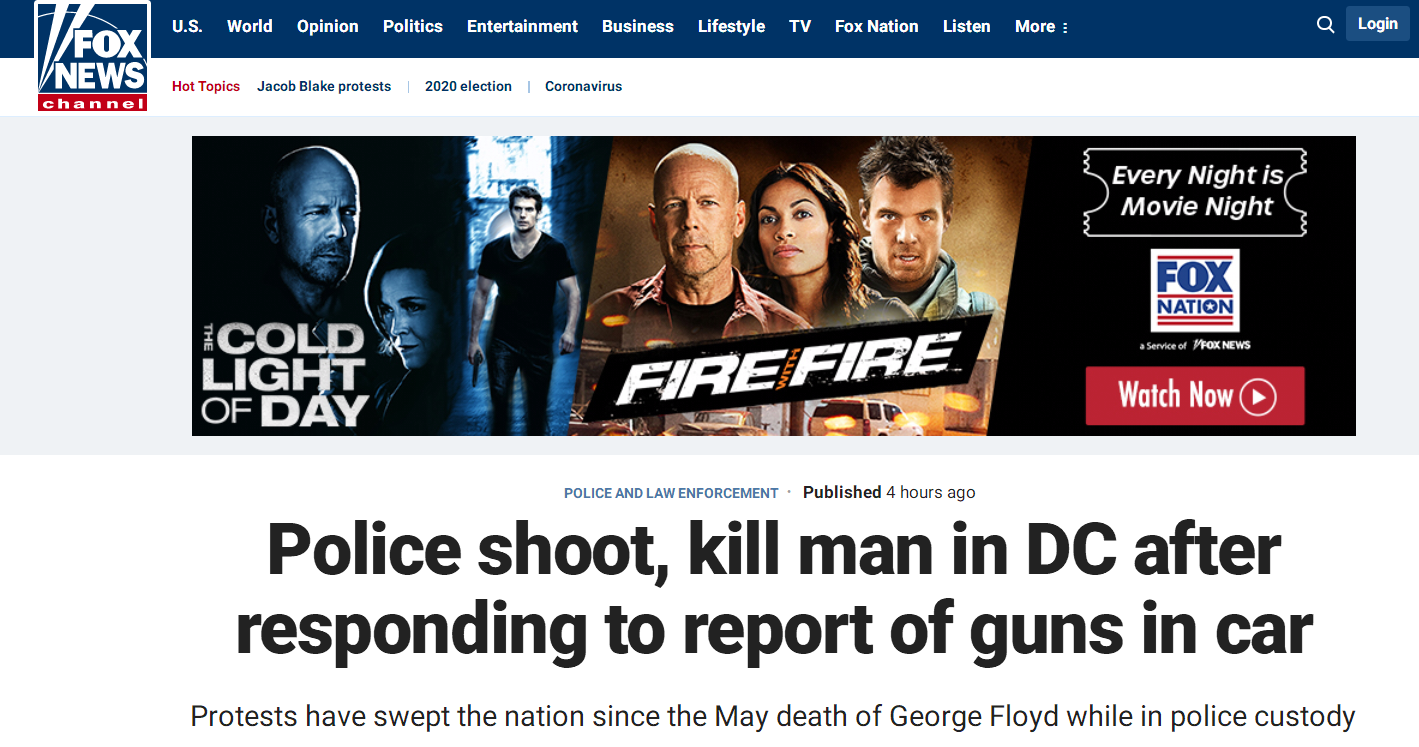Select the Listen menu item
The height and width of the screenshot is (747, 1419).
click(967, 27)
